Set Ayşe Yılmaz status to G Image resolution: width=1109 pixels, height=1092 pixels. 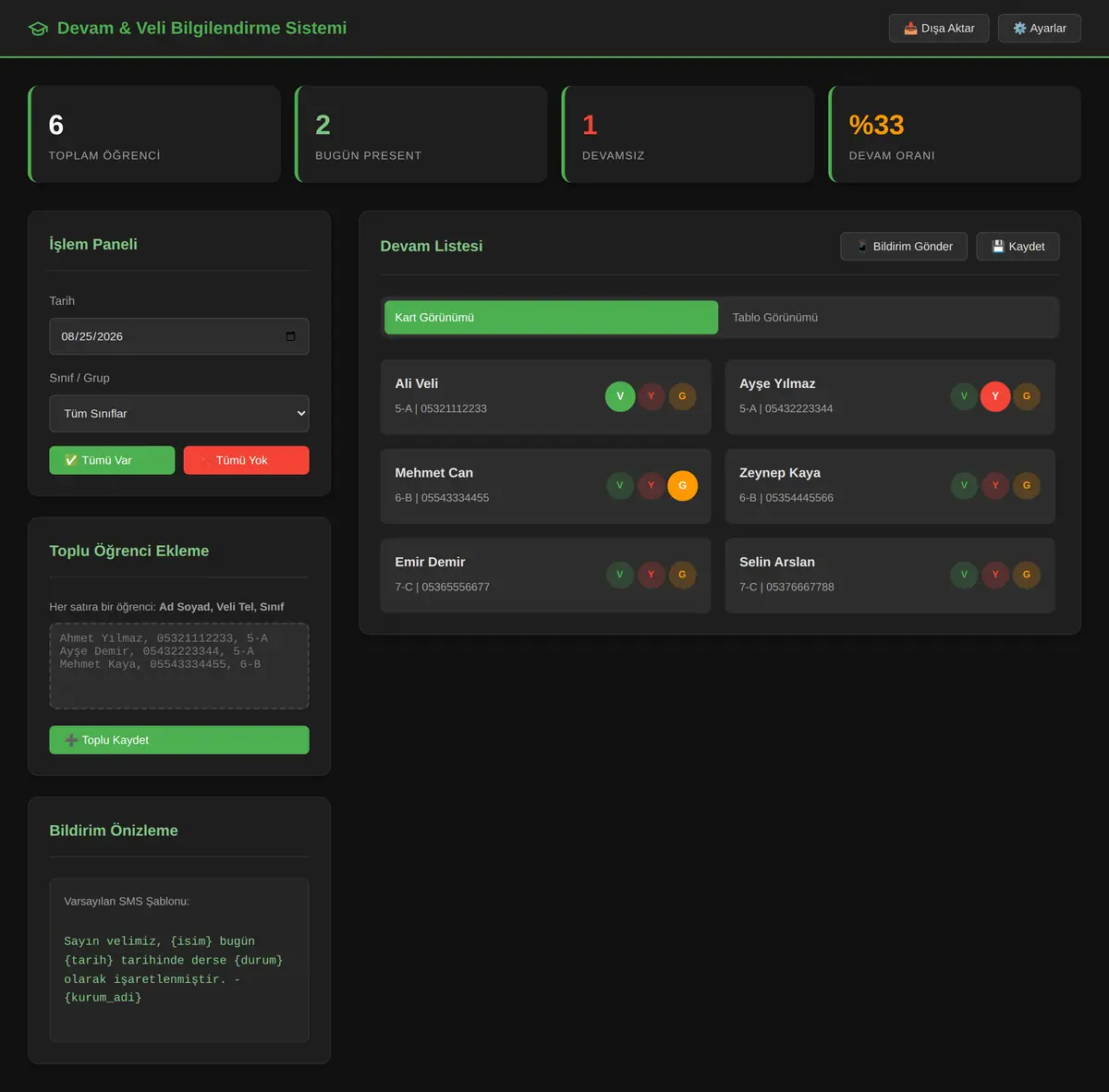click(x=1026, y=396)
